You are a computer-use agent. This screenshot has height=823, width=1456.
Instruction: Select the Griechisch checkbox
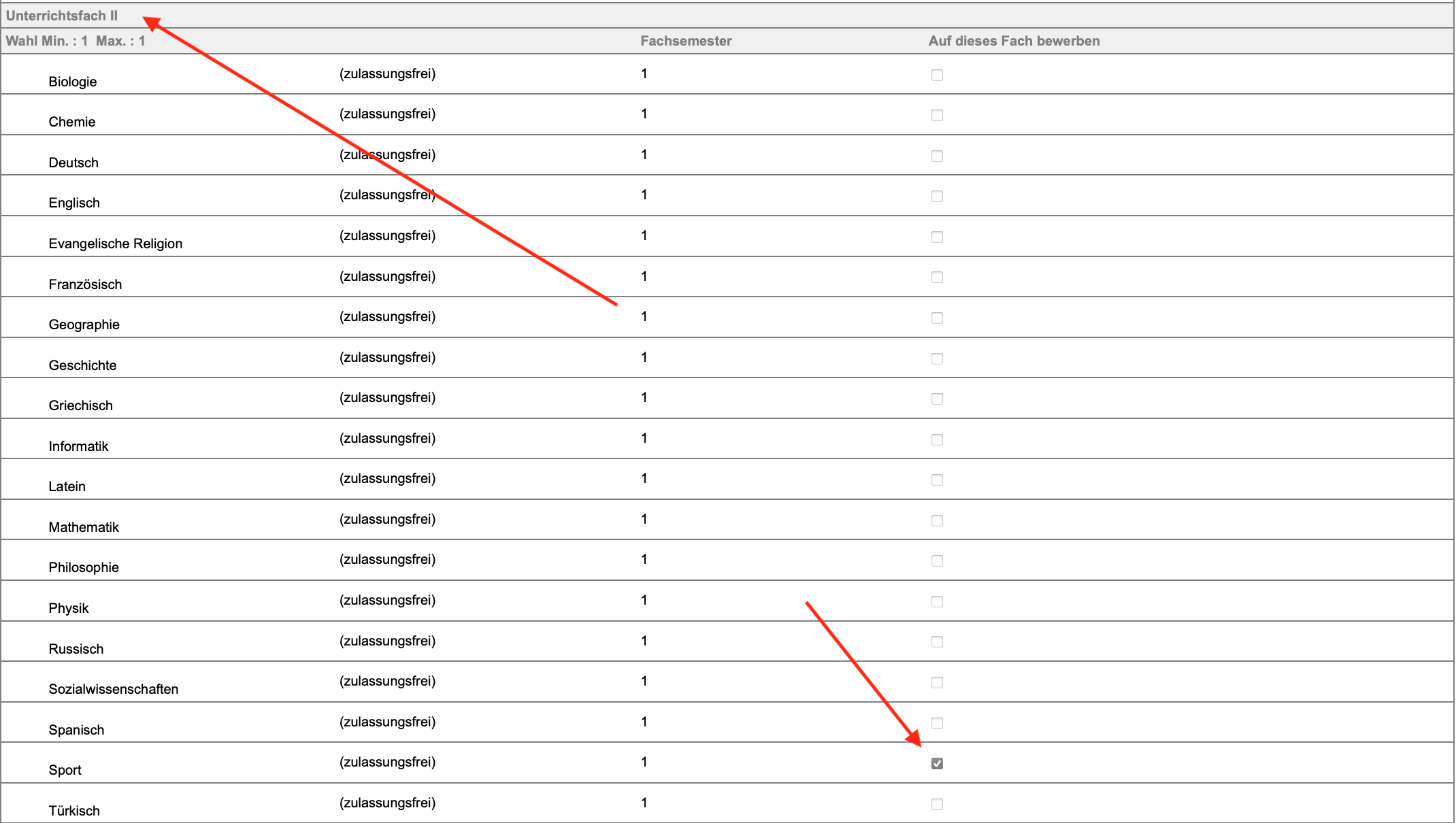(x=937, y=399)
